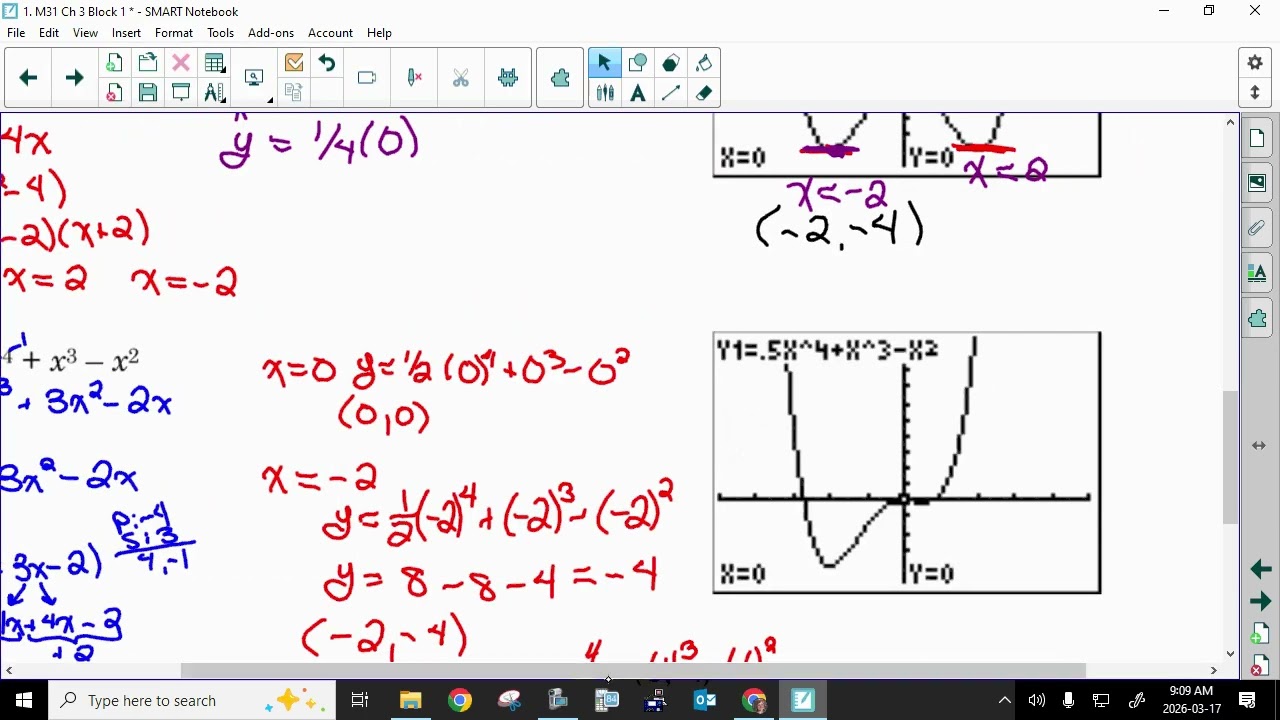Open the Attachments paperclip tab
1280x720 pixels.
1257,229
